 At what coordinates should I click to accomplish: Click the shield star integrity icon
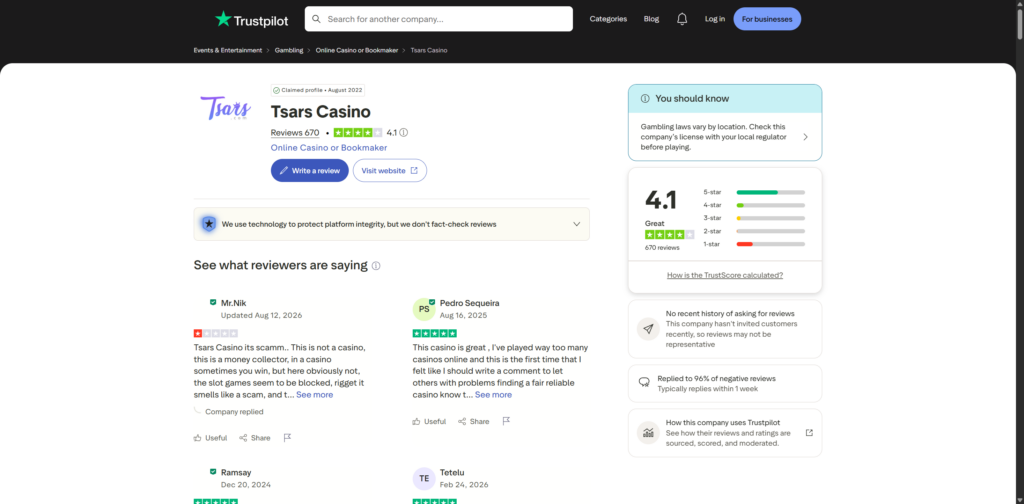[208, 224]
